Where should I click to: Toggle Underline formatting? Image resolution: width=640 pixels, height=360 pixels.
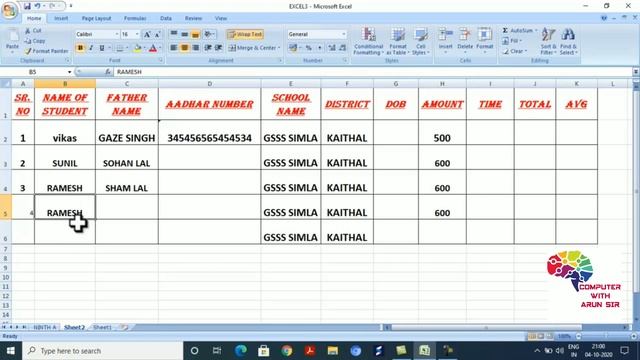click(102, 48)
